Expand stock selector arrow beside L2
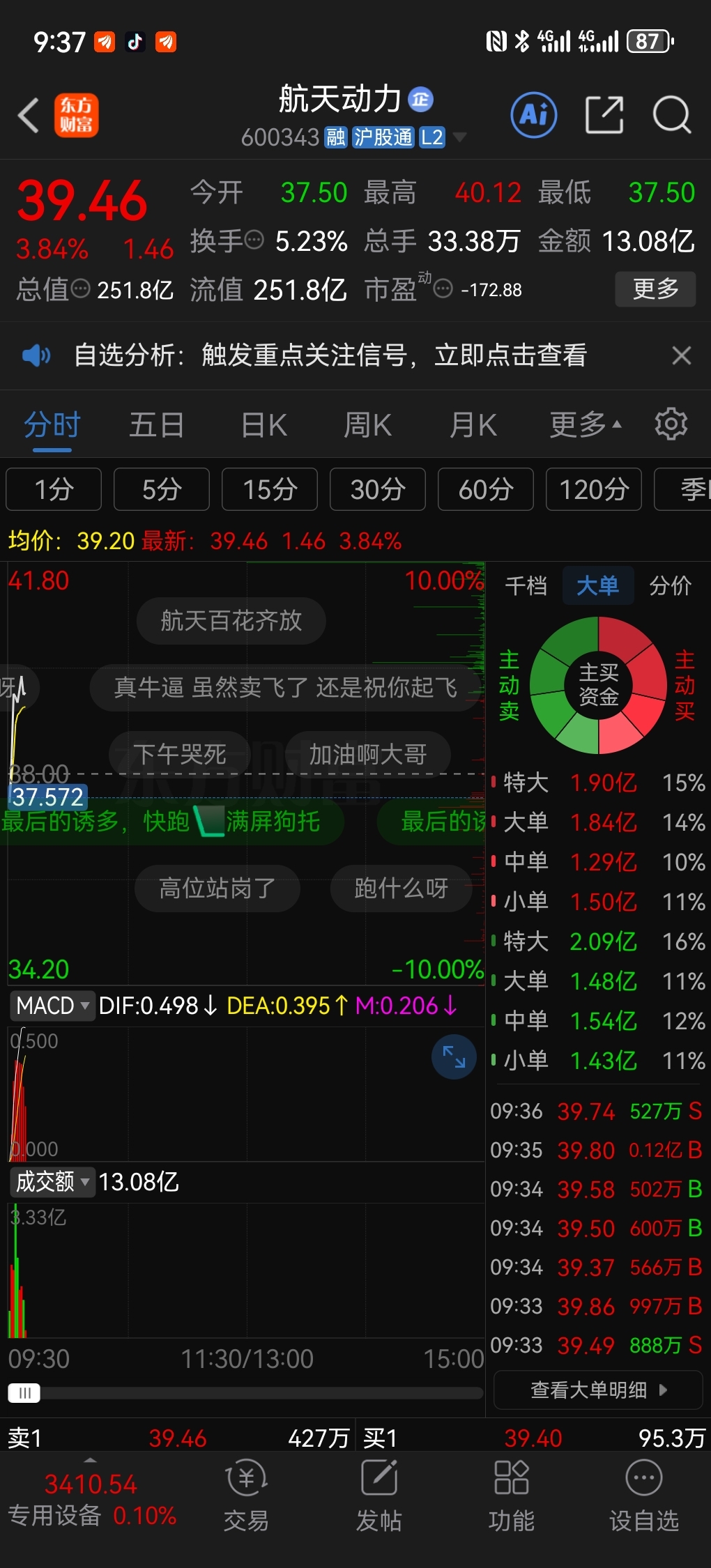 pyautogui.click(x=459, y=137)
